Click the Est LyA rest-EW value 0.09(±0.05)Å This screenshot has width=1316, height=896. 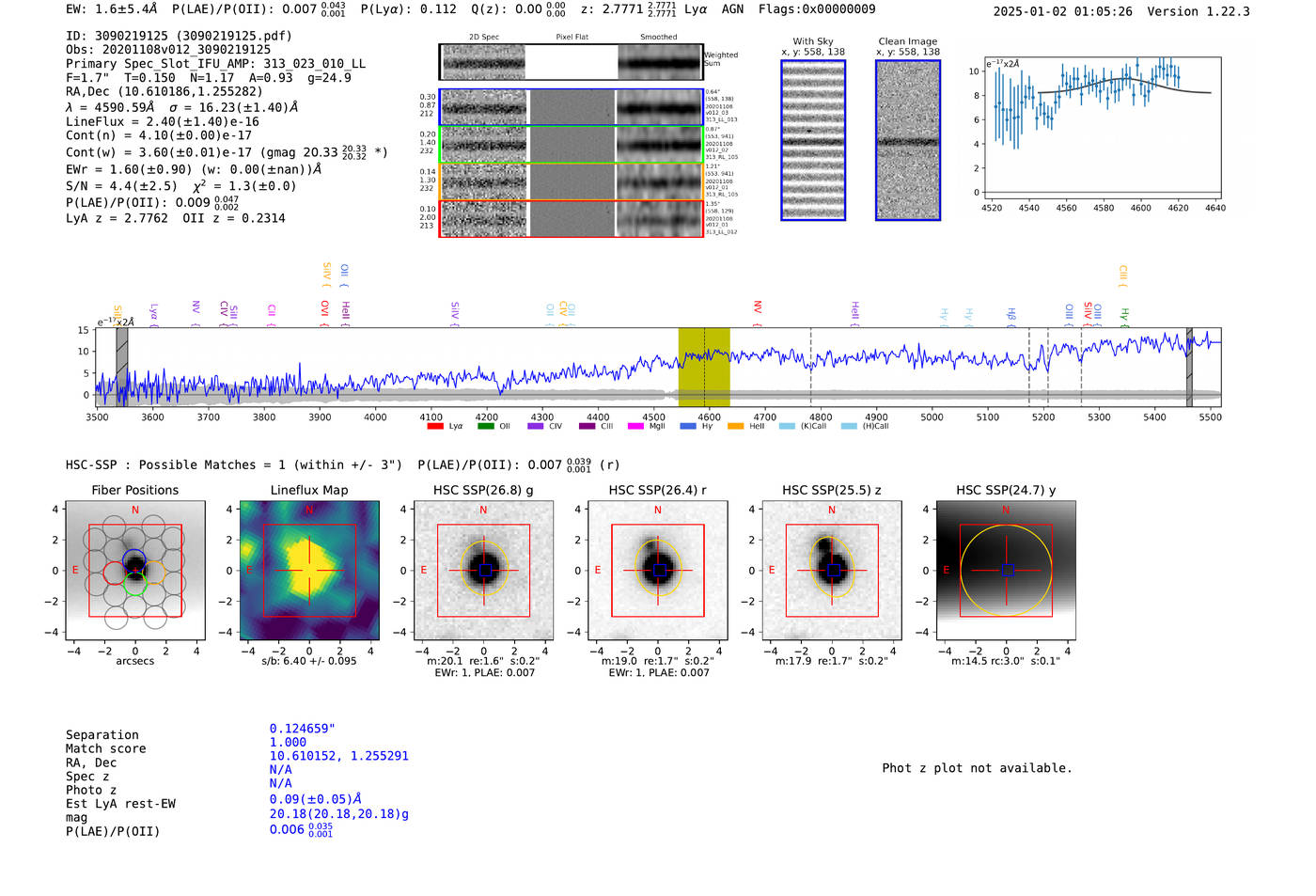pos(316,799)
